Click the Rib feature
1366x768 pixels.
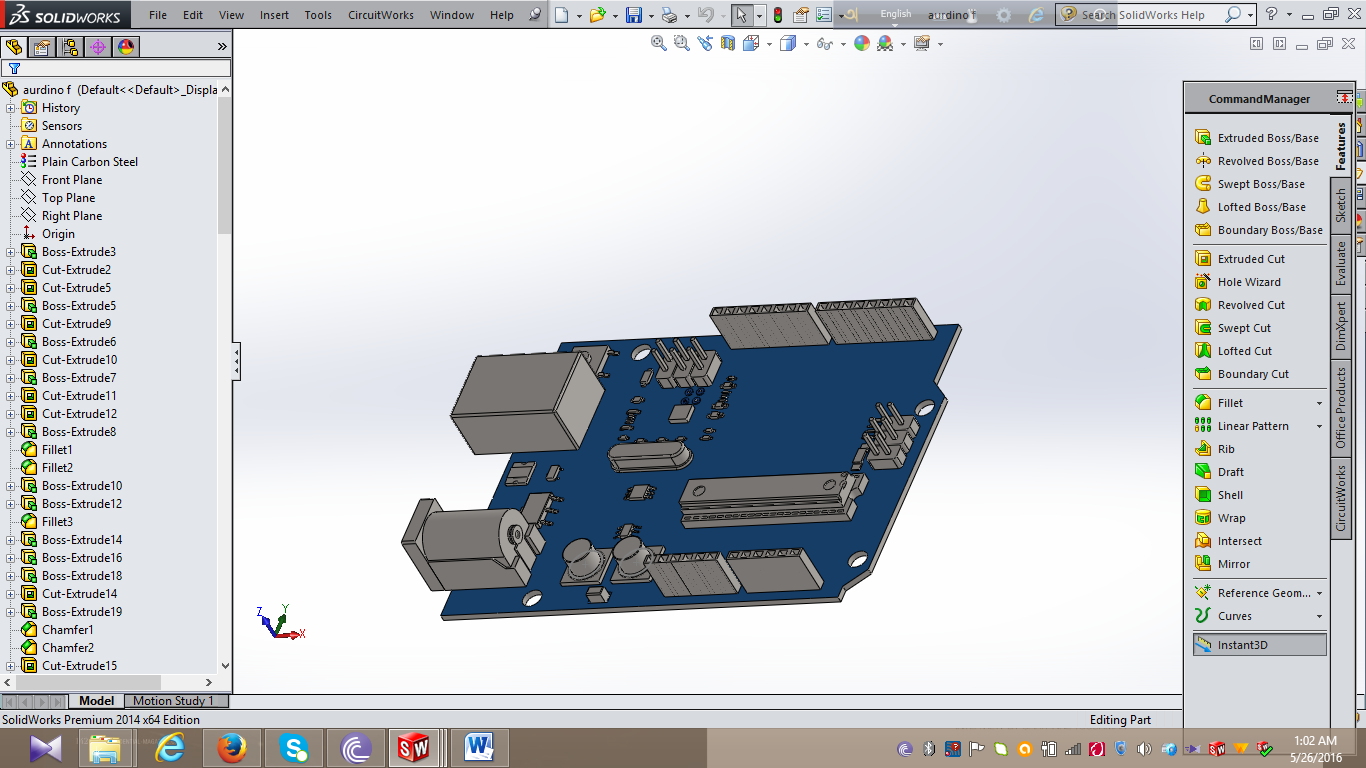coord(1215,449)
